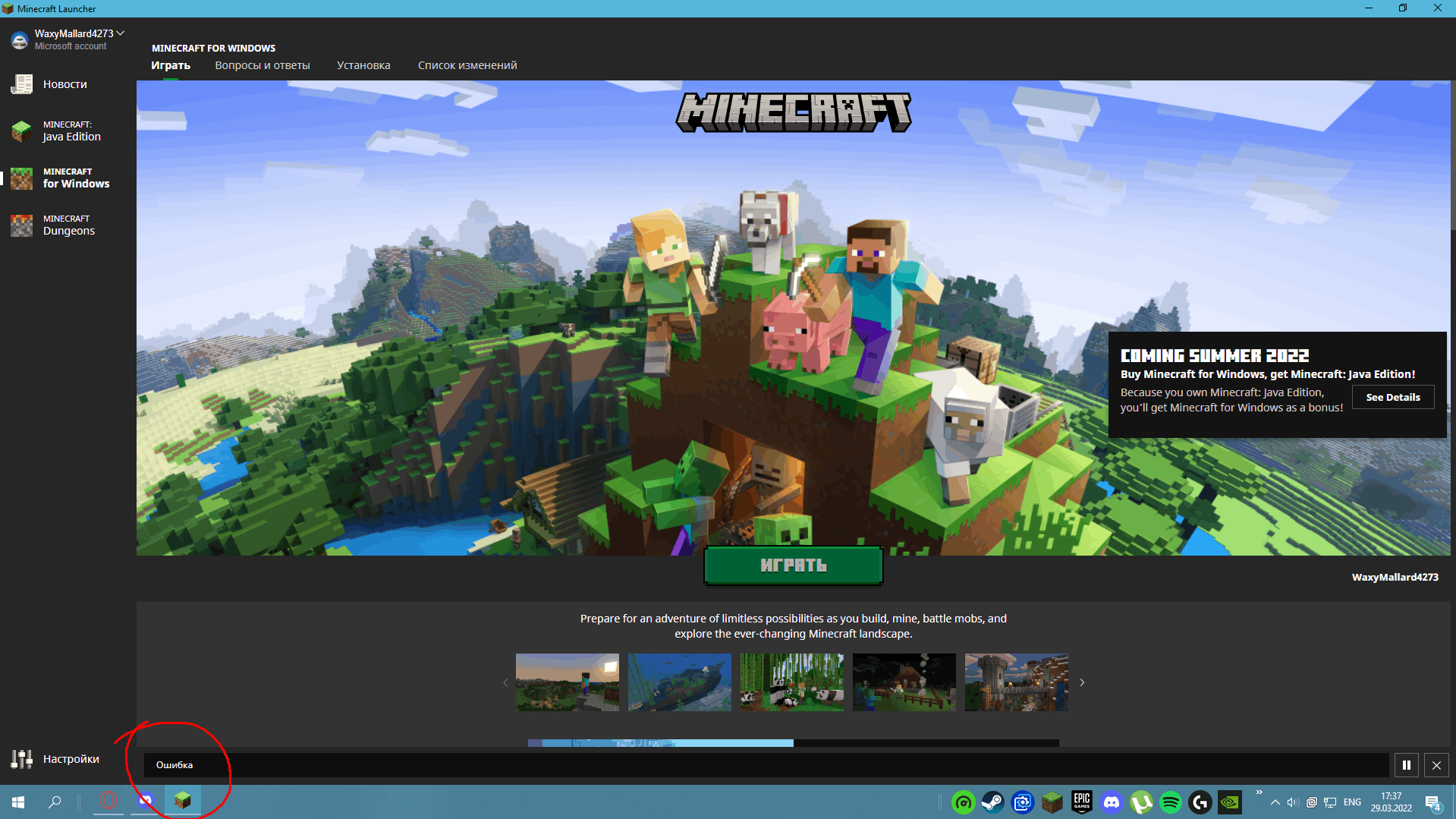Show hidden system tray icons
The image size is (1456, 819).
point(1275,802)
